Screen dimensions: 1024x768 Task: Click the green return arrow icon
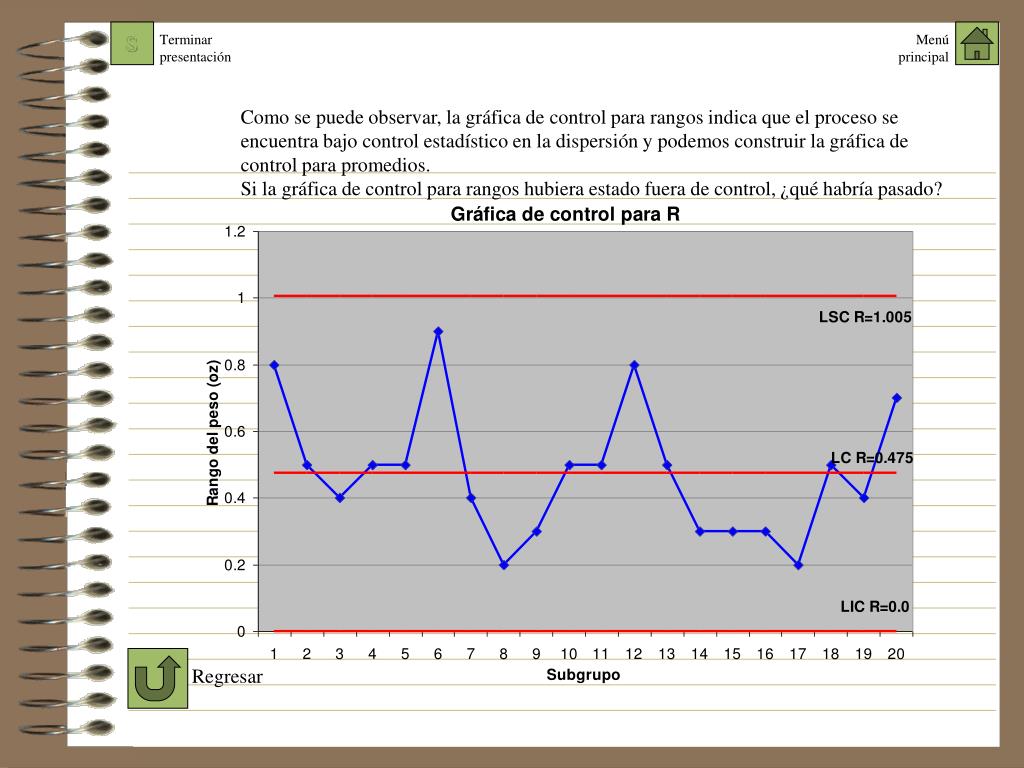coord(157,679)
